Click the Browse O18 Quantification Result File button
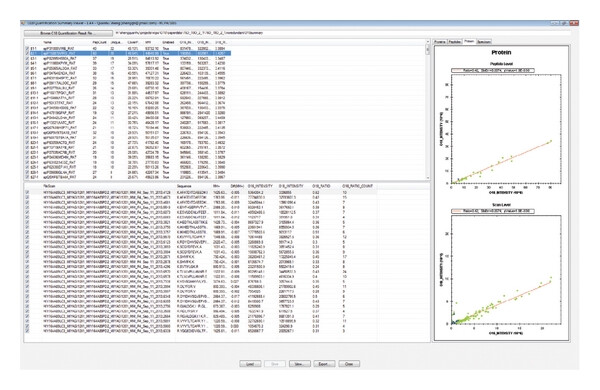The height and width of the screenshot is (390, 600). click(68, 33)
